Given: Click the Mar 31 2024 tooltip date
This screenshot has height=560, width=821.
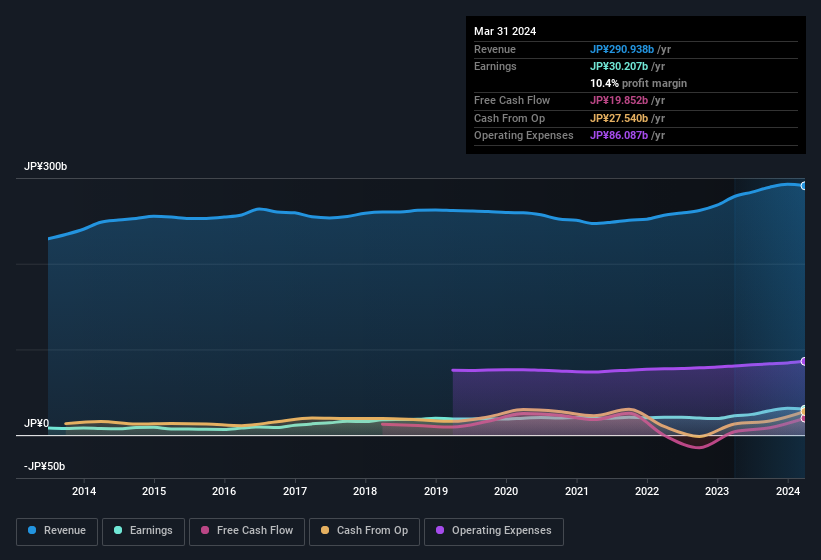Looking at the screenshot, I should [x=505, y=31].
